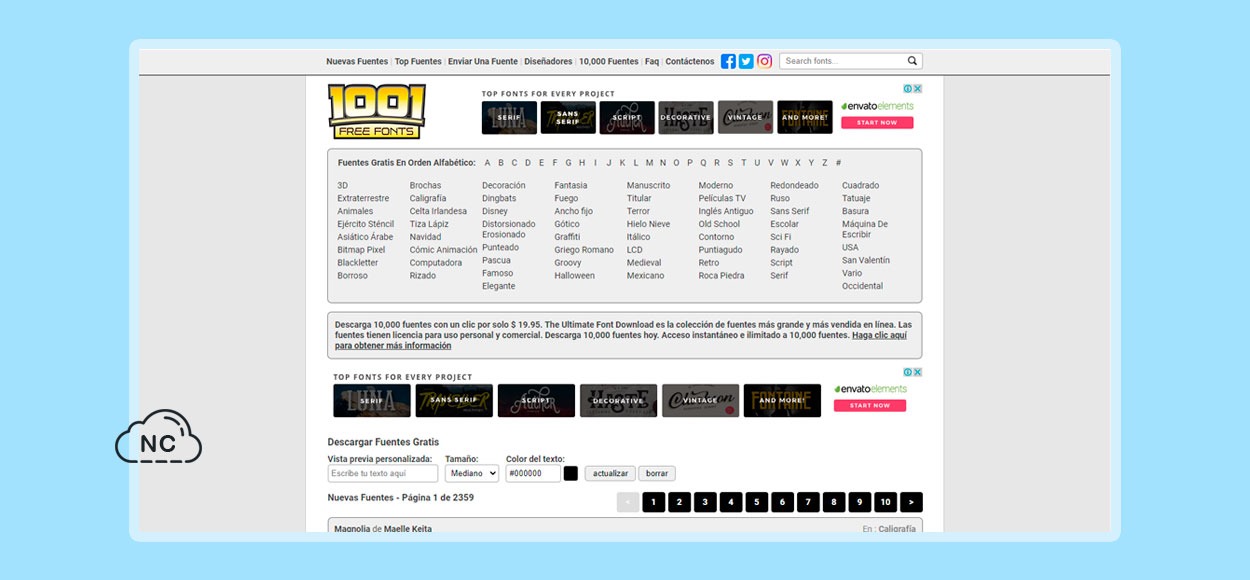Click the actualizar button
1250x580 pixels.
pos(610,473)
